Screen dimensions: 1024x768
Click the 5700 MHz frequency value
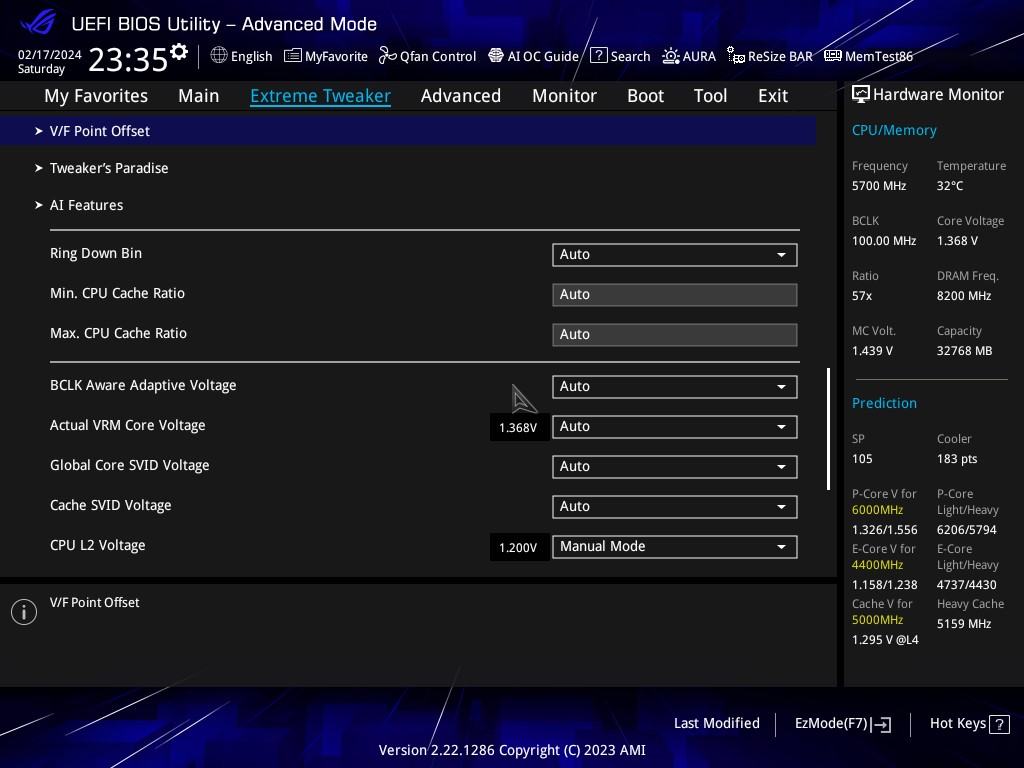pos(879,186)
